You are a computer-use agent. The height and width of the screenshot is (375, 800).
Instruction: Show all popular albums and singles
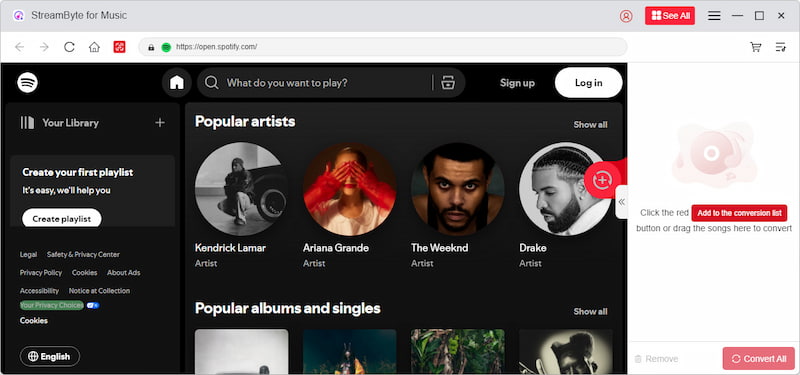(x=590, y=311)
